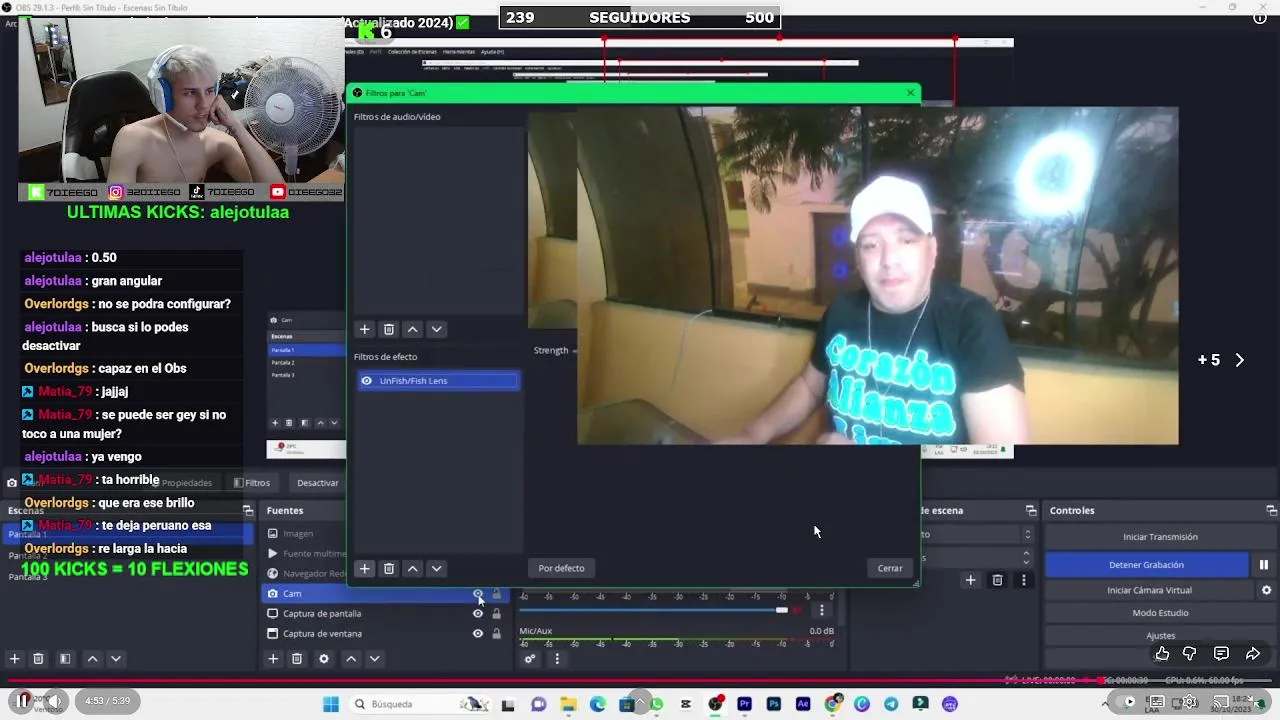Lock the Cam source
This screenshot has width=1280, height=720.
pyautogui.click(x=496, y=594)
